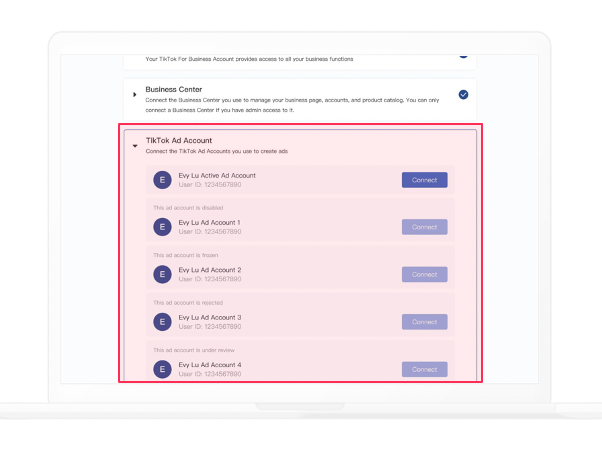Screen dimensions: 602x451
Task: Click the Evy Lu Ad Account 2 name
Action: pos(210,270)
